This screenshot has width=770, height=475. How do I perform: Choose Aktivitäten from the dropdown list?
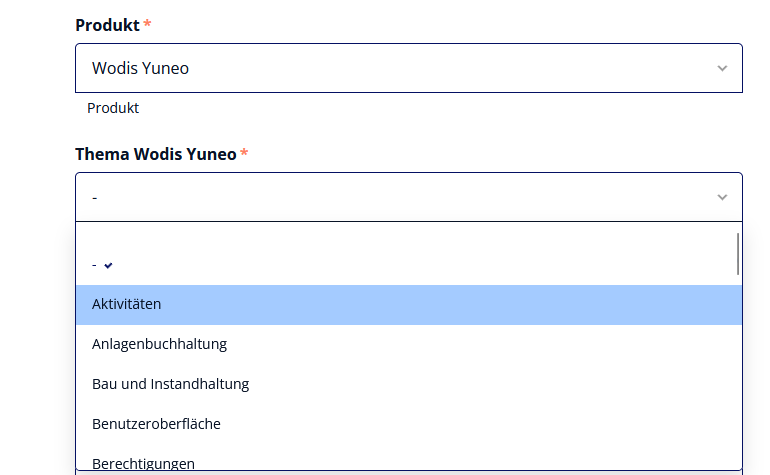[409, 305]
